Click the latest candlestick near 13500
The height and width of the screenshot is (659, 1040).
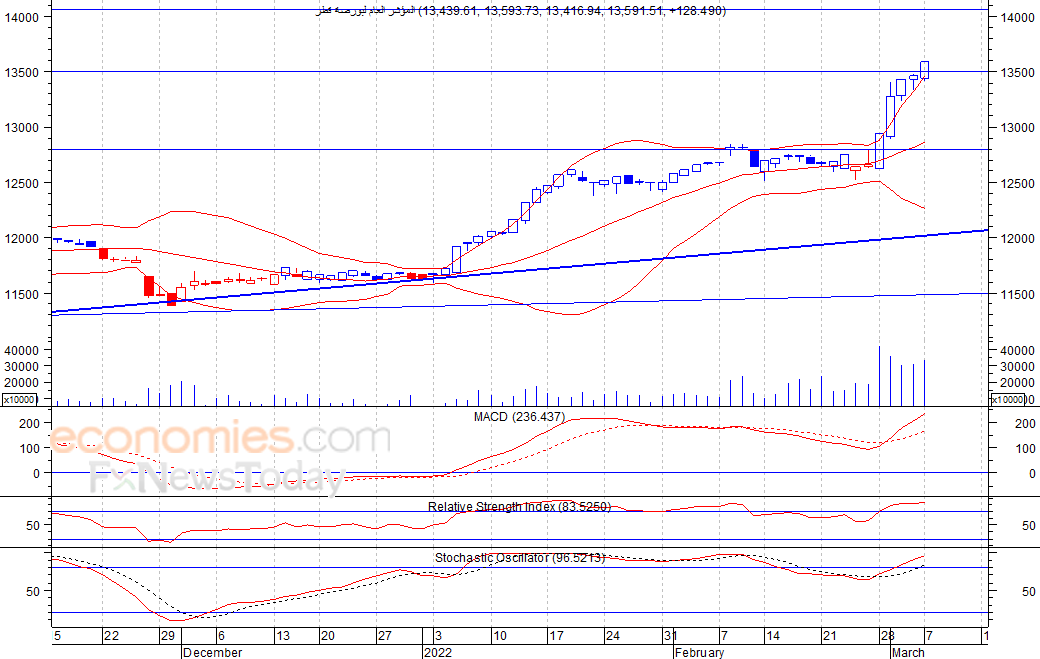[925, 70]
